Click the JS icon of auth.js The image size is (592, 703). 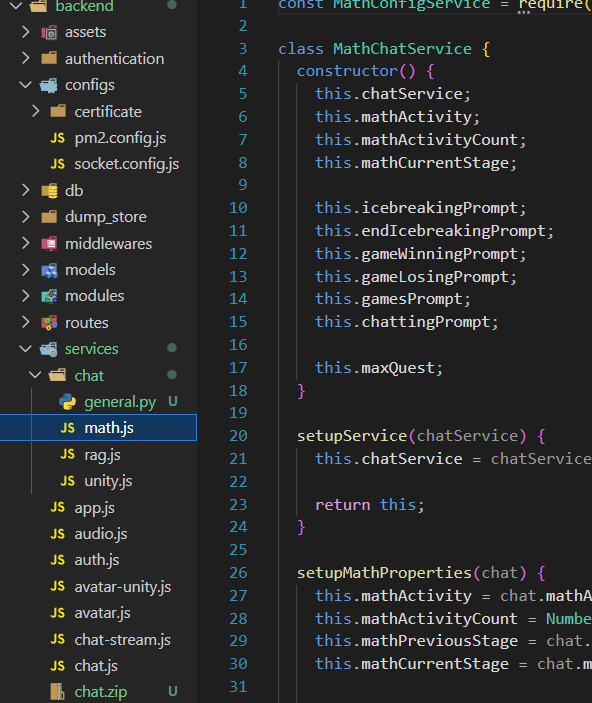coord(58,560)
